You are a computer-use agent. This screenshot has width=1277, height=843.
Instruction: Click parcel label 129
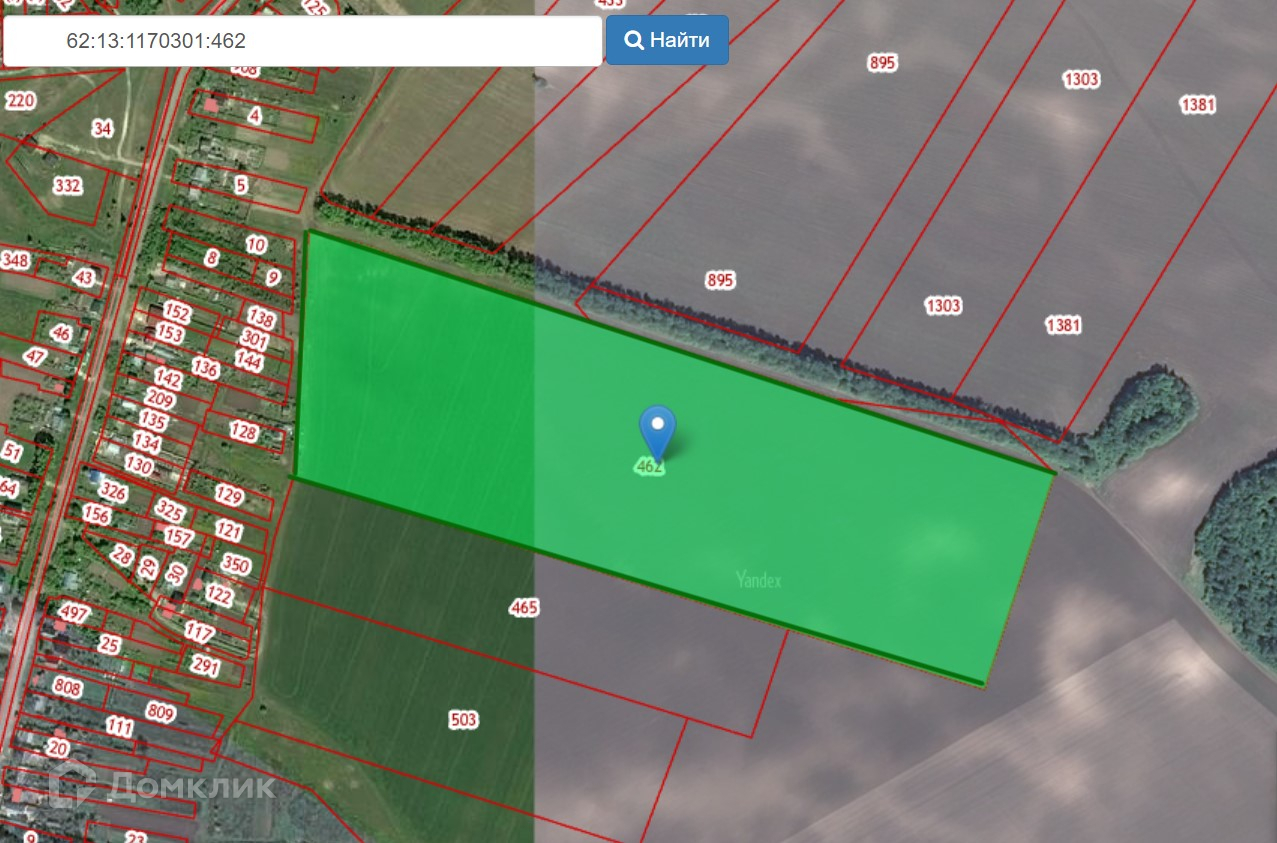point(229,495)
